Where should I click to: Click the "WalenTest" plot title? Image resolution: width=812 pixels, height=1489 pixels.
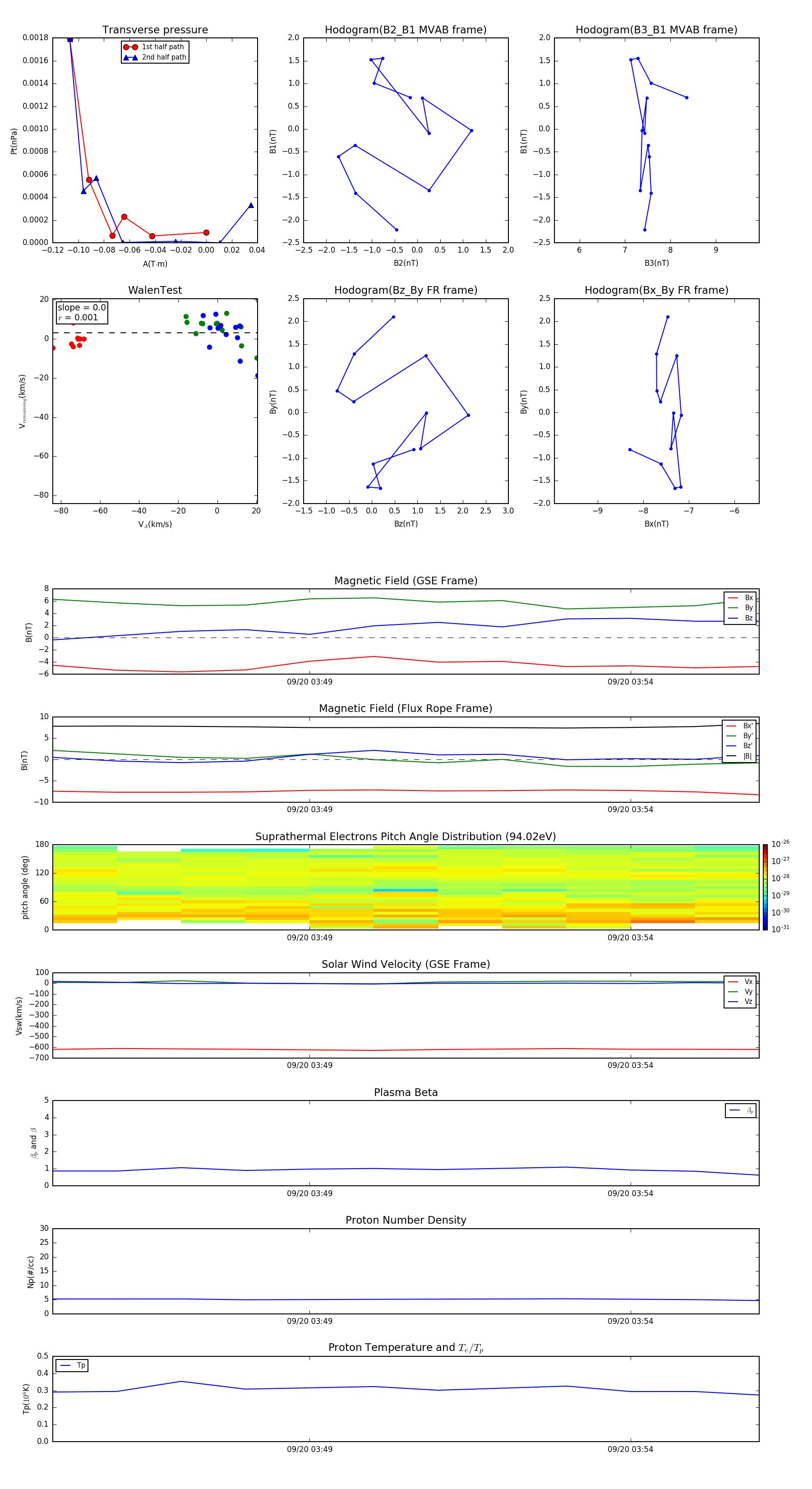[155, 290]
